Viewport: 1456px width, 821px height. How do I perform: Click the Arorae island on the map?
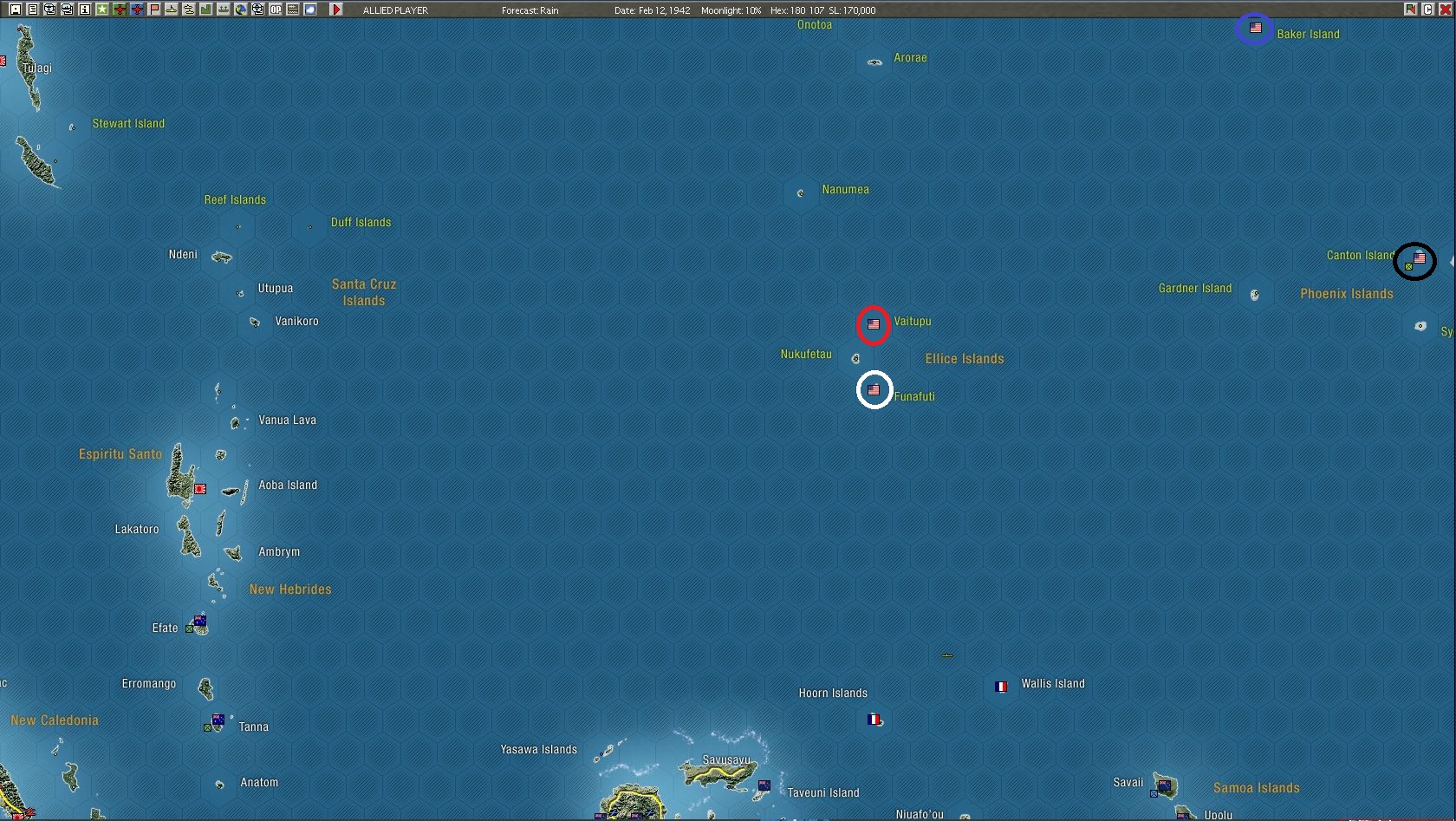pos(874,62)
